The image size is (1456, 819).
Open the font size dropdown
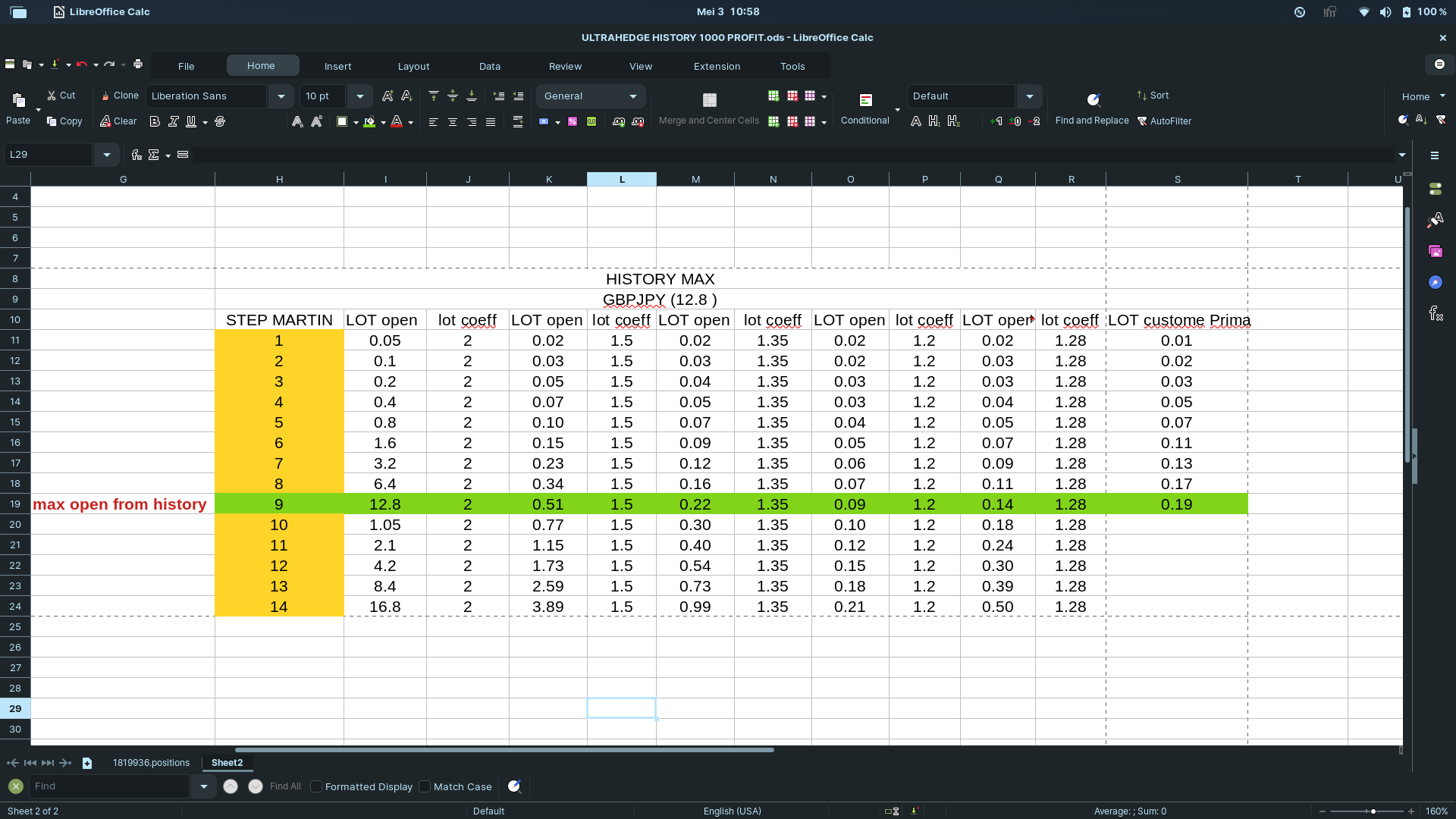point(360,96)
